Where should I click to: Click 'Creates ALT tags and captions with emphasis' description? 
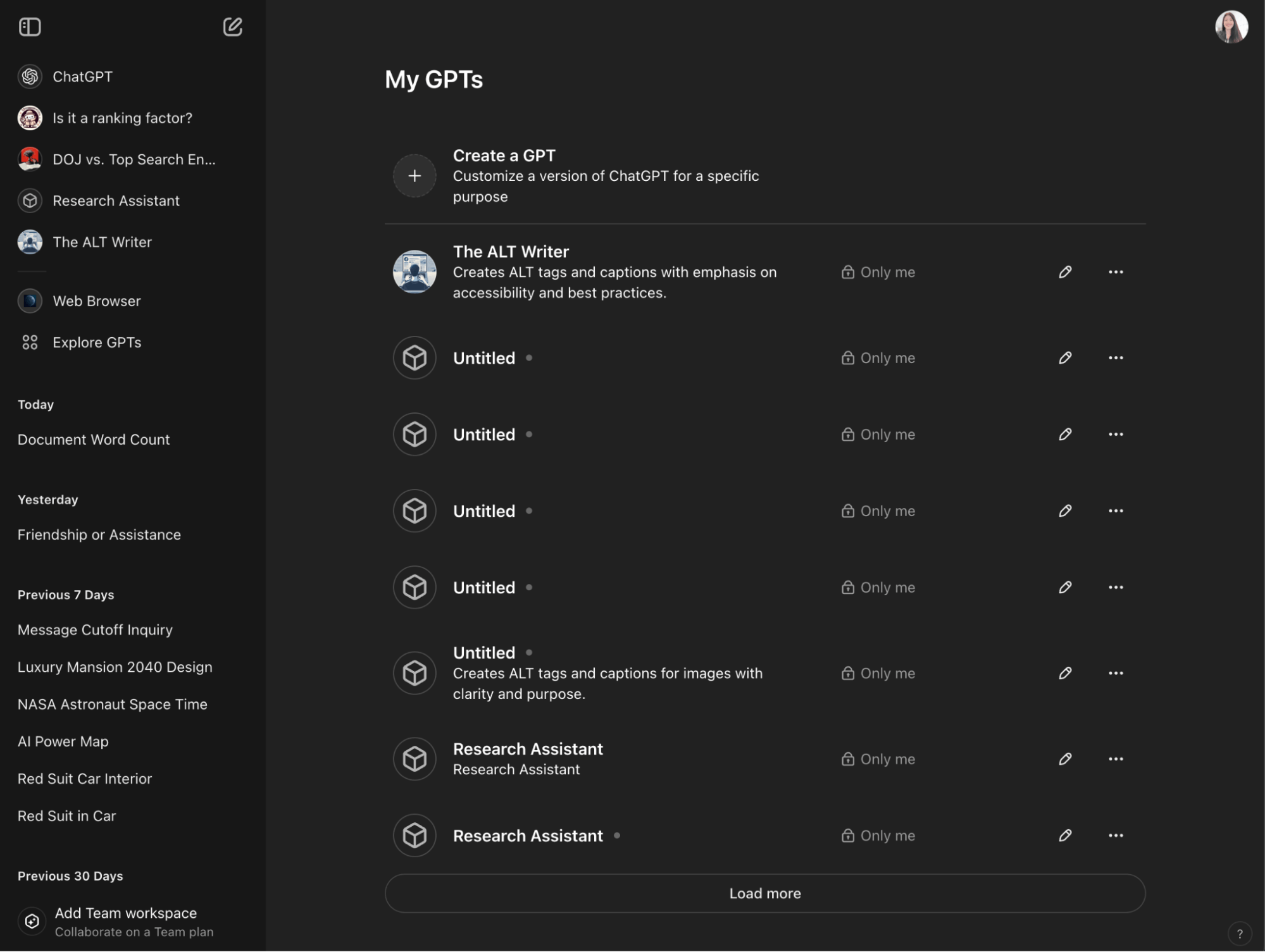pos(614,283)
